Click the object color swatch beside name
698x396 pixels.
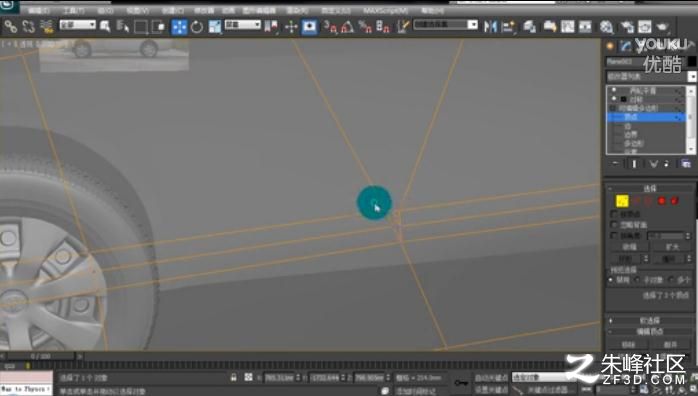click(x=692, y=61)
